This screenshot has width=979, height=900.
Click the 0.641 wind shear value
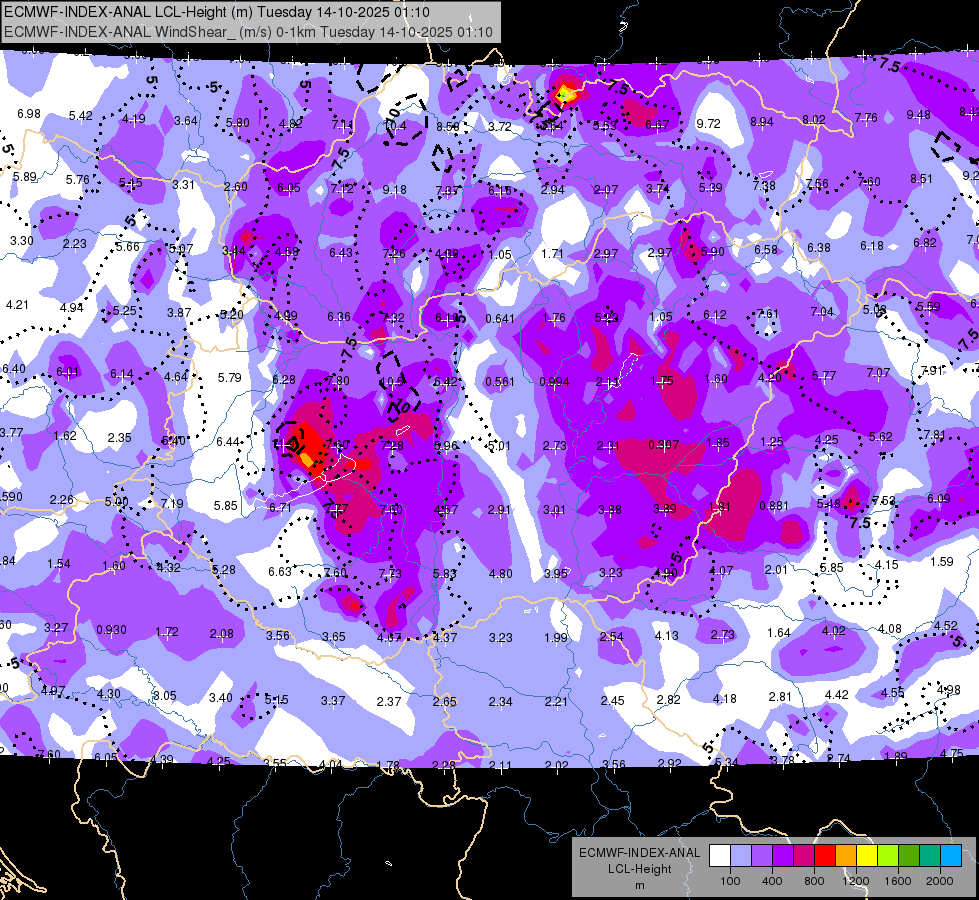499,319
